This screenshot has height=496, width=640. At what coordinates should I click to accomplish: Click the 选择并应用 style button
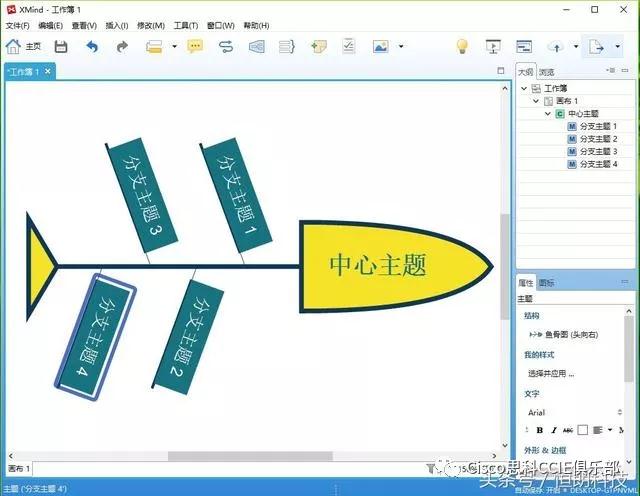pos(551,374)
